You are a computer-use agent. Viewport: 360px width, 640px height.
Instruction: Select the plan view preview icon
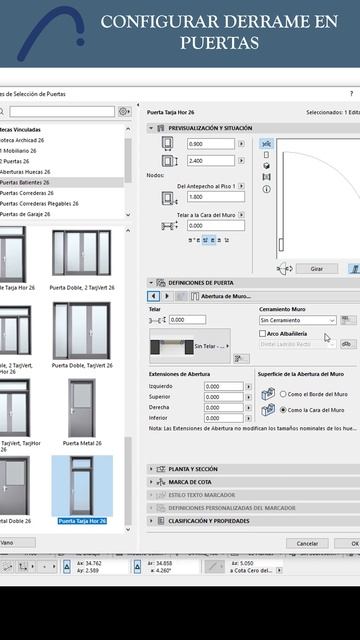pyautogui.click(x=266, y=144)
